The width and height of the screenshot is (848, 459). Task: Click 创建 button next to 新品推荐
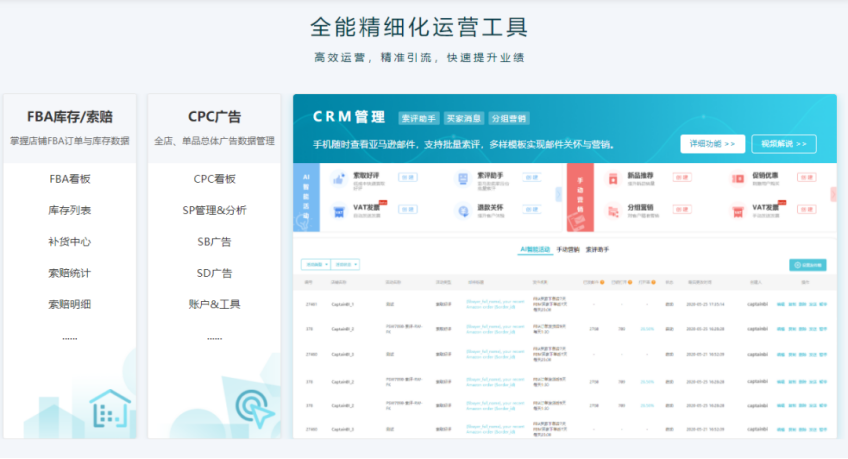(682, 177)
